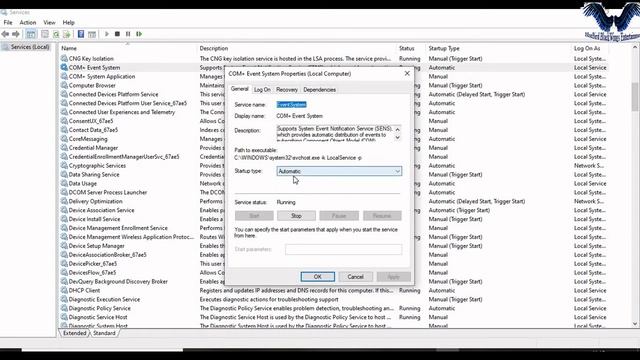The image size is (640, 360).
Task: Click the Start parameters input field
Action: pos(344,249)
